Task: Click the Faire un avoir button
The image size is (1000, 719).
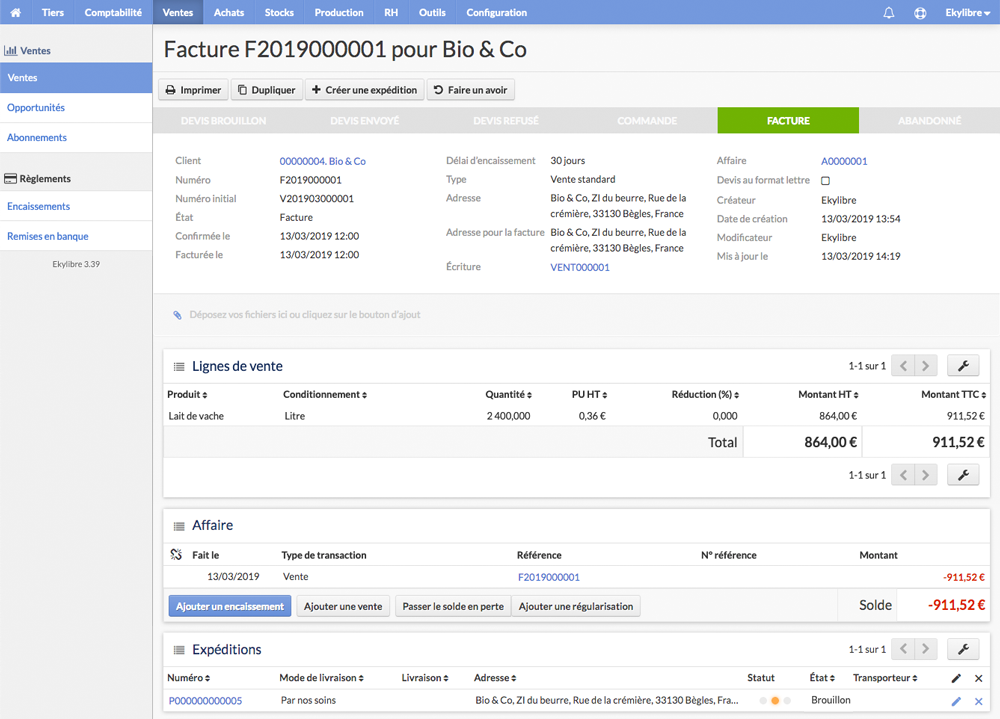Action: [471, 90]
